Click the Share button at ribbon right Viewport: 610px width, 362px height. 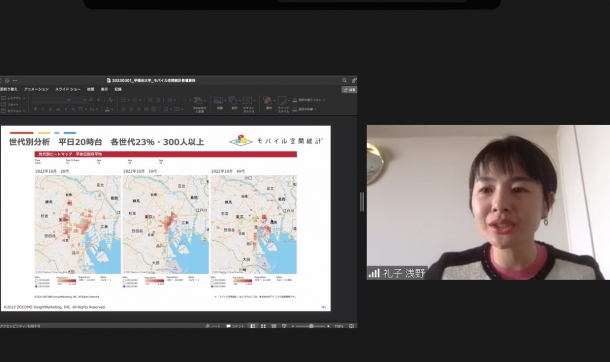[x=349, y=90]
